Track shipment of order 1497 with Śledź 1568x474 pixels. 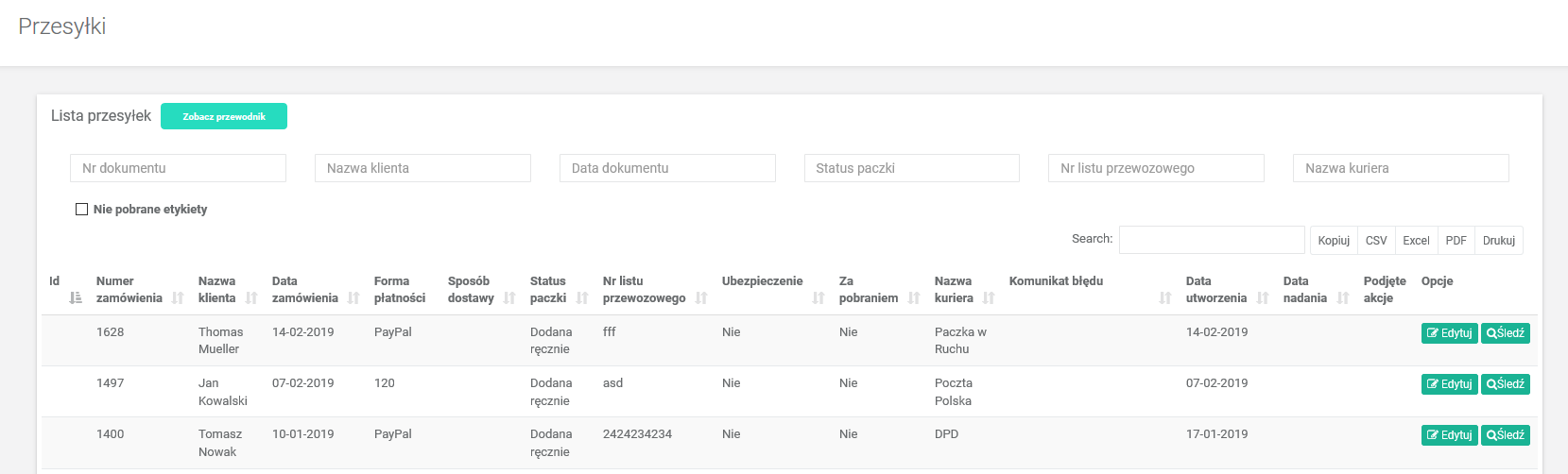tap(1505, 384)
